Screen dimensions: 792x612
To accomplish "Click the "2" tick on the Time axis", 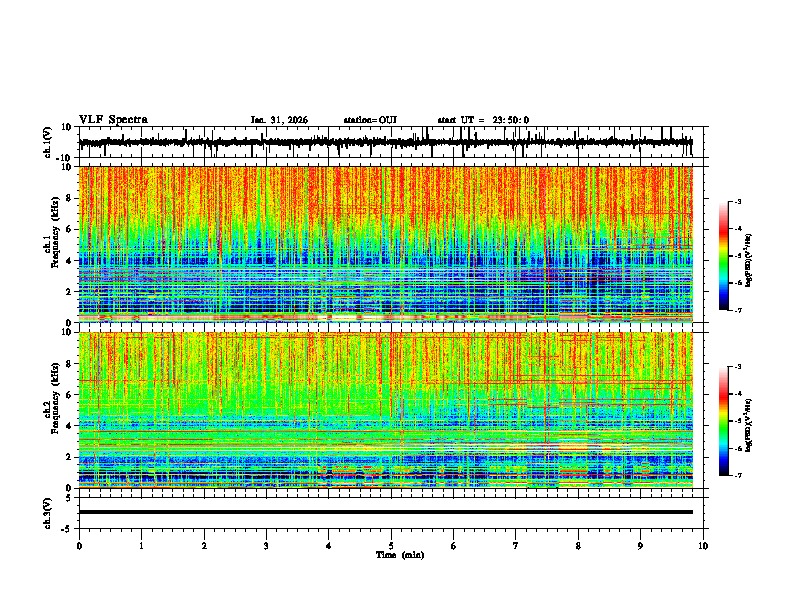I will [x=204, y=546].
